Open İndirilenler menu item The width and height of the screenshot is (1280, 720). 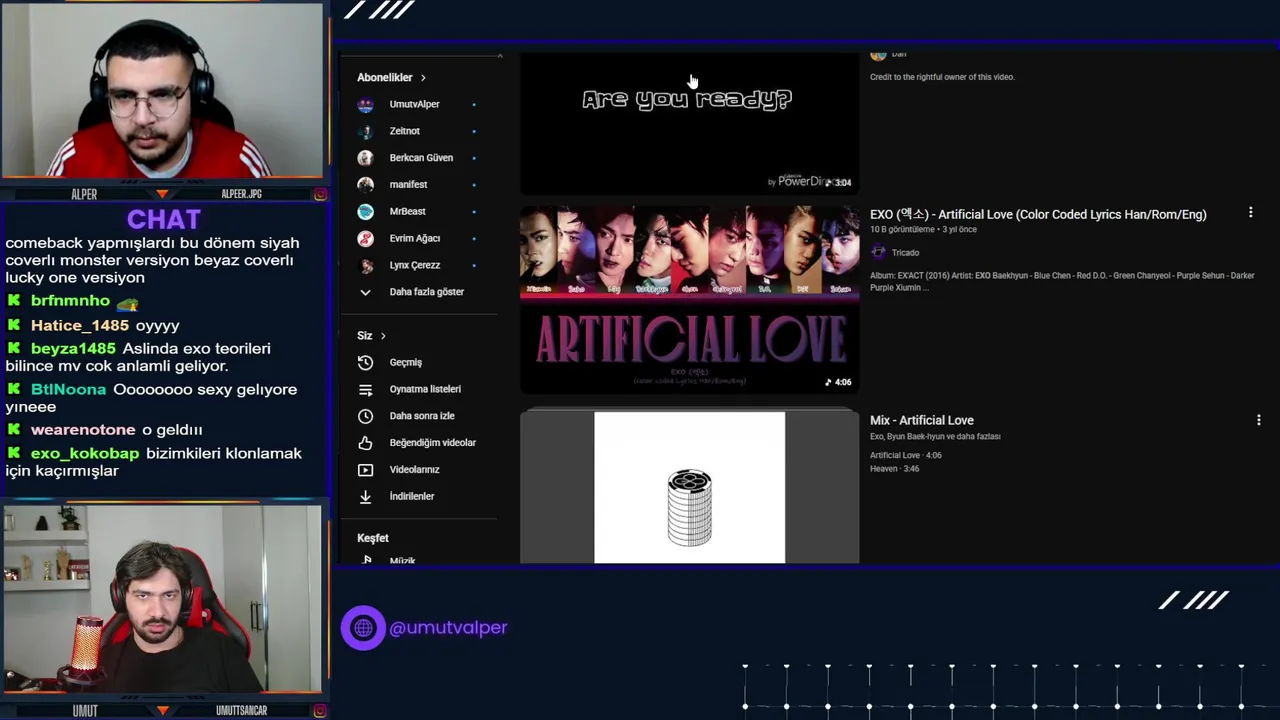(412, 496)
